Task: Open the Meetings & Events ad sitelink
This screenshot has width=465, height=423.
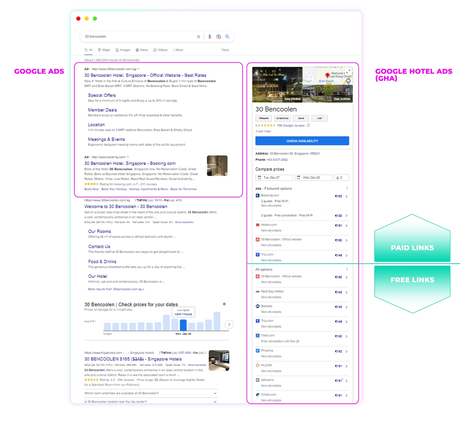Action: (106, 139)
